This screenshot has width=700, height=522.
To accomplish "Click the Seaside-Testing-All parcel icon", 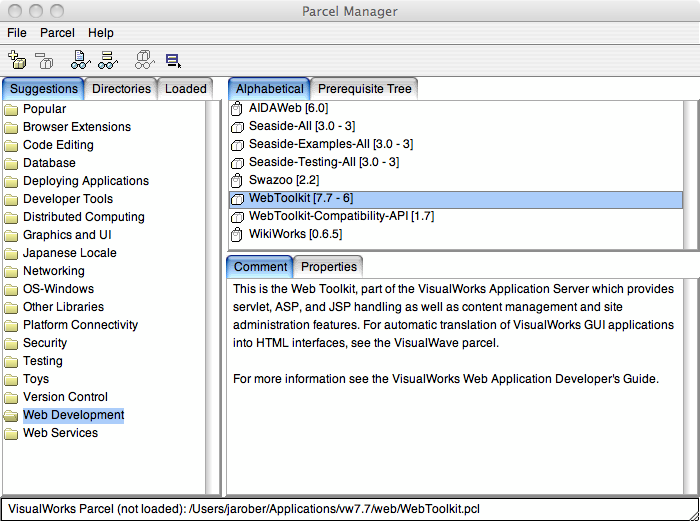I will 237,163.
